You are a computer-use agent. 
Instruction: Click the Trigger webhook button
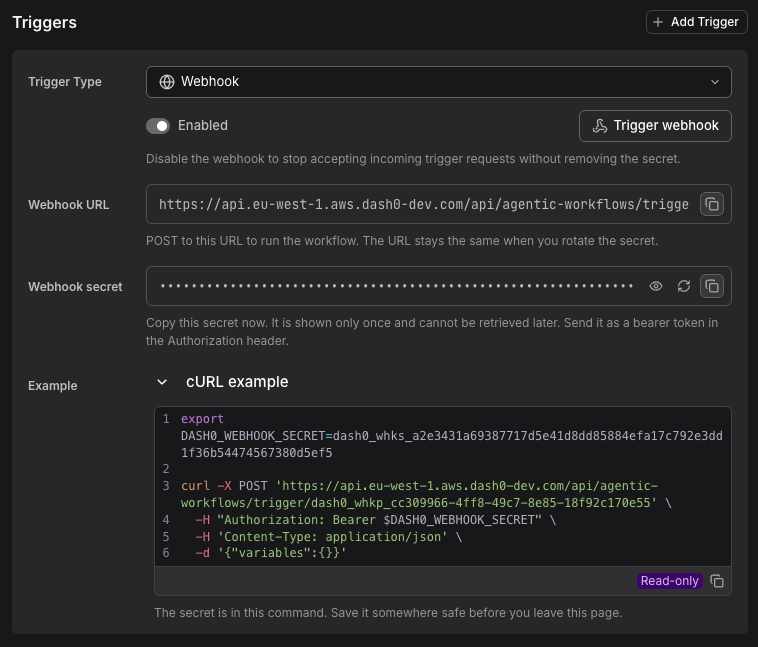(655, 126)
